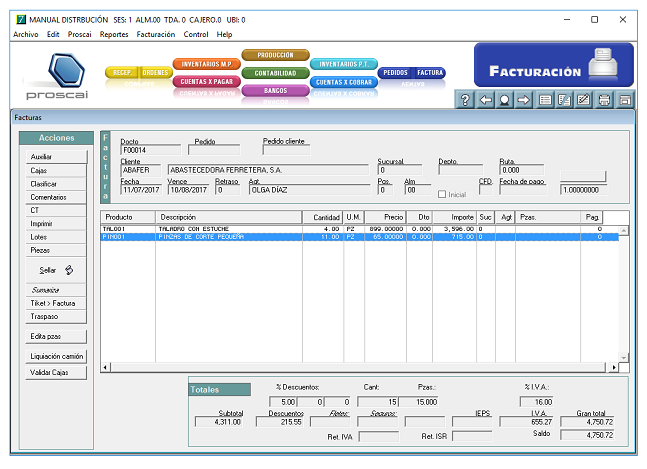Click the horizontal scrollbar right arrow

pyautogui.click(x=613, y=368)
